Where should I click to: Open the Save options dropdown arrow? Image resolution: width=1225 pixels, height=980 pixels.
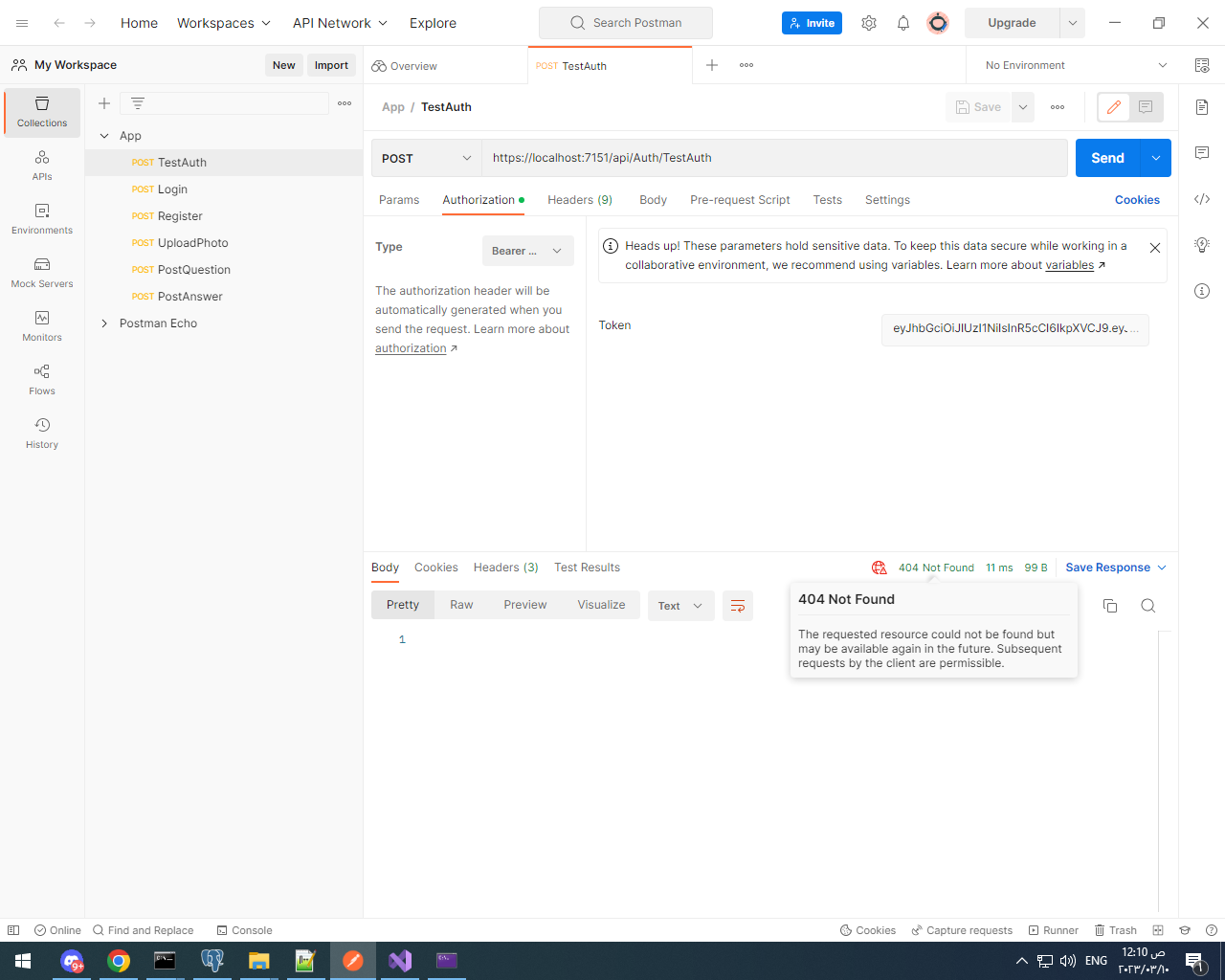click(x=1023, y=107)
